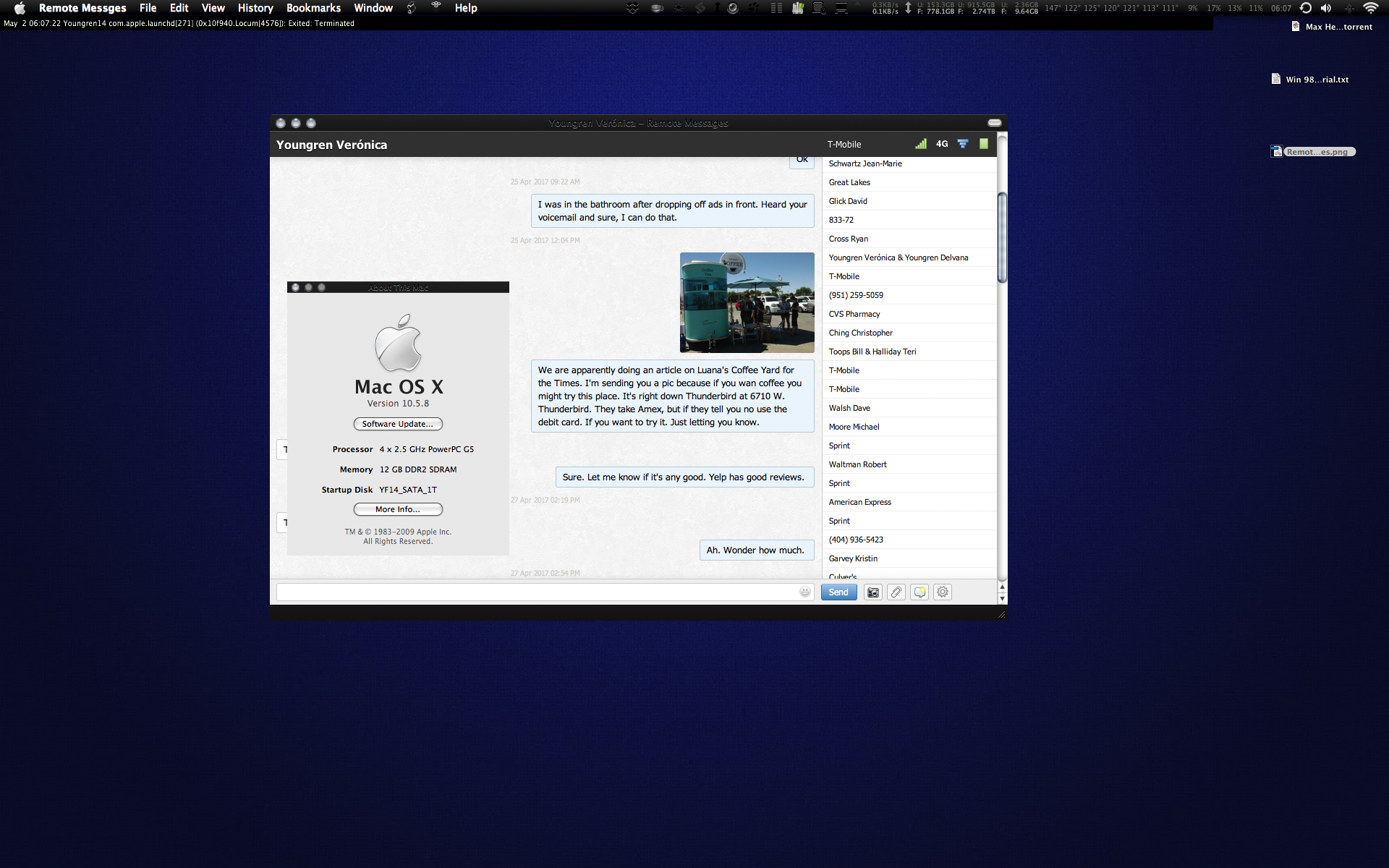Select the Great Lakes conversation

pyautogui.click(x=909, y=182)
